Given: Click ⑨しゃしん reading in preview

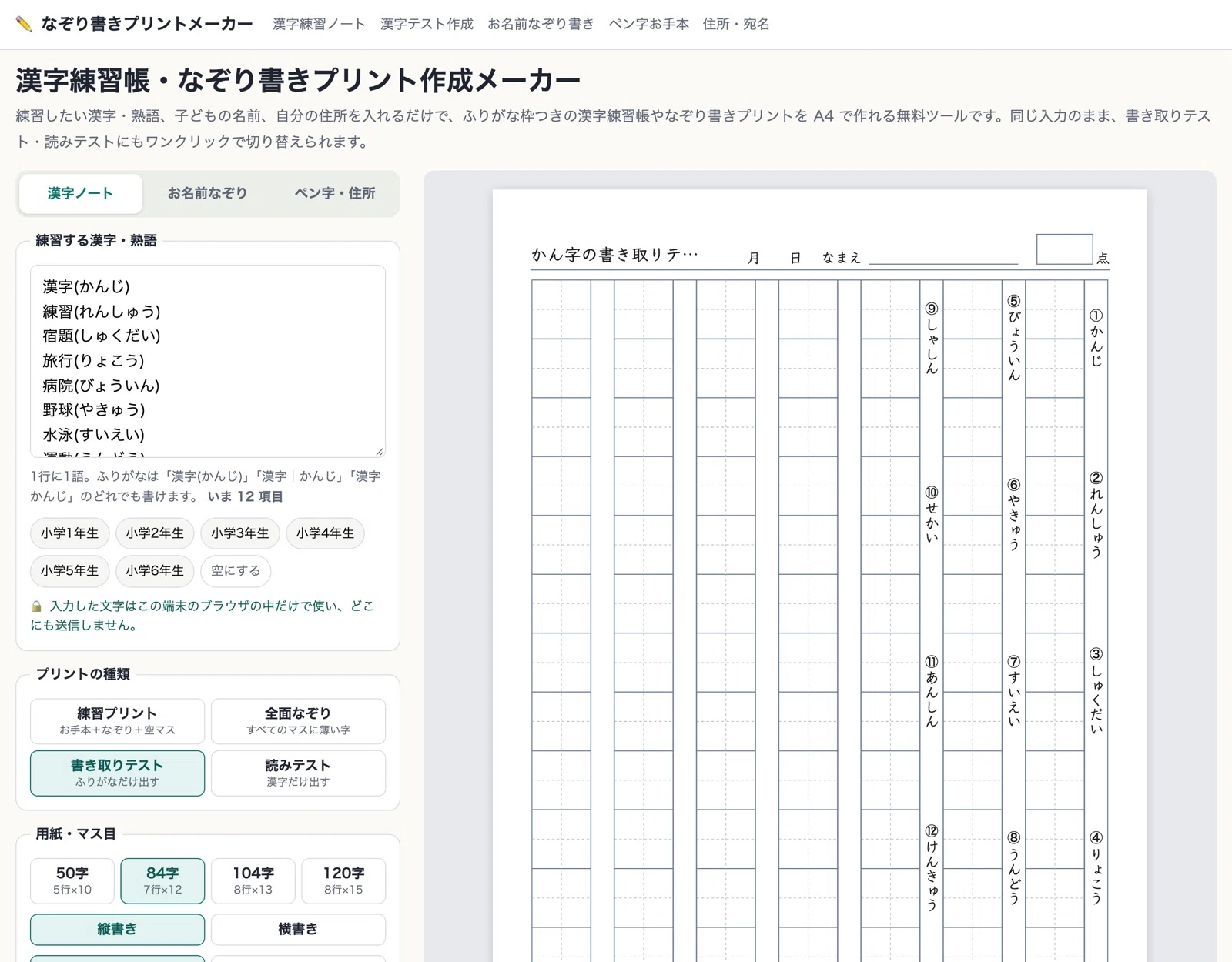Looking at the screenshot, I should pyautogui.click(x=932, y=338).
